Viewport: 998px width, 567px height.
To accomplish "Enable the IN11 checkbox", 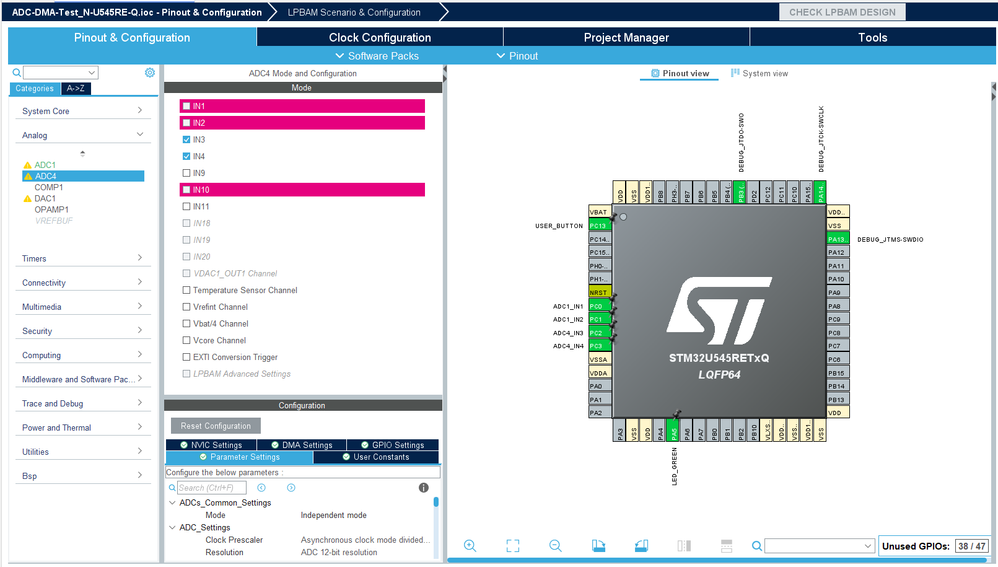I will coord(186,206).
